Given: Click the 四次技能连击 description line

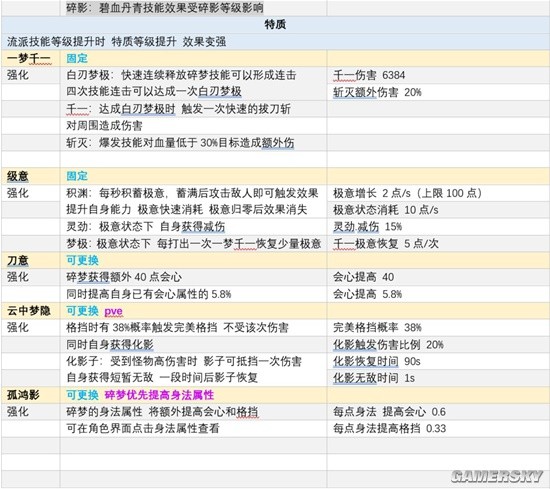Looking at the screenshot, I should [154, 92].
